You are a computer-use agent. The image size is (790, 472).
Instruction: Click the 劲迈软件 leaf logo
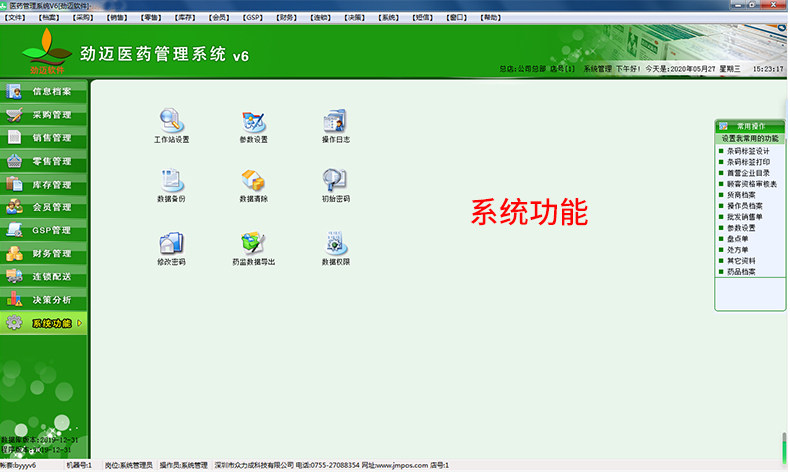(x=46, y=50)
